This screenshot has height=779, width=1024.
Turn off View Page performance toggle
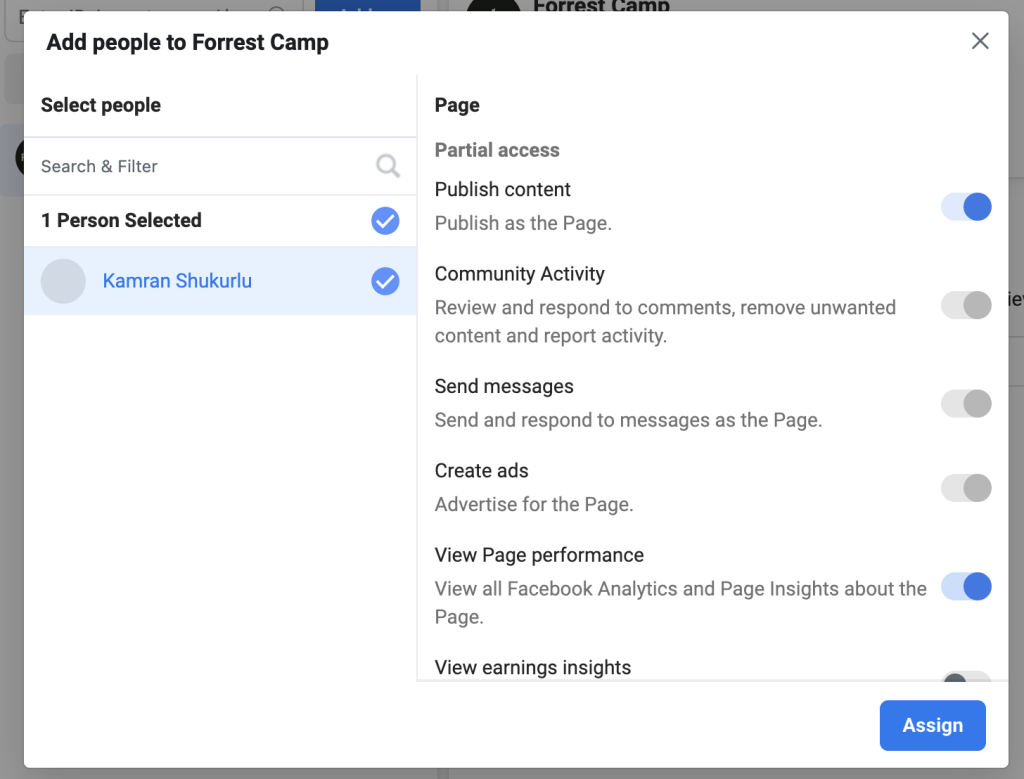pos(966,586)
